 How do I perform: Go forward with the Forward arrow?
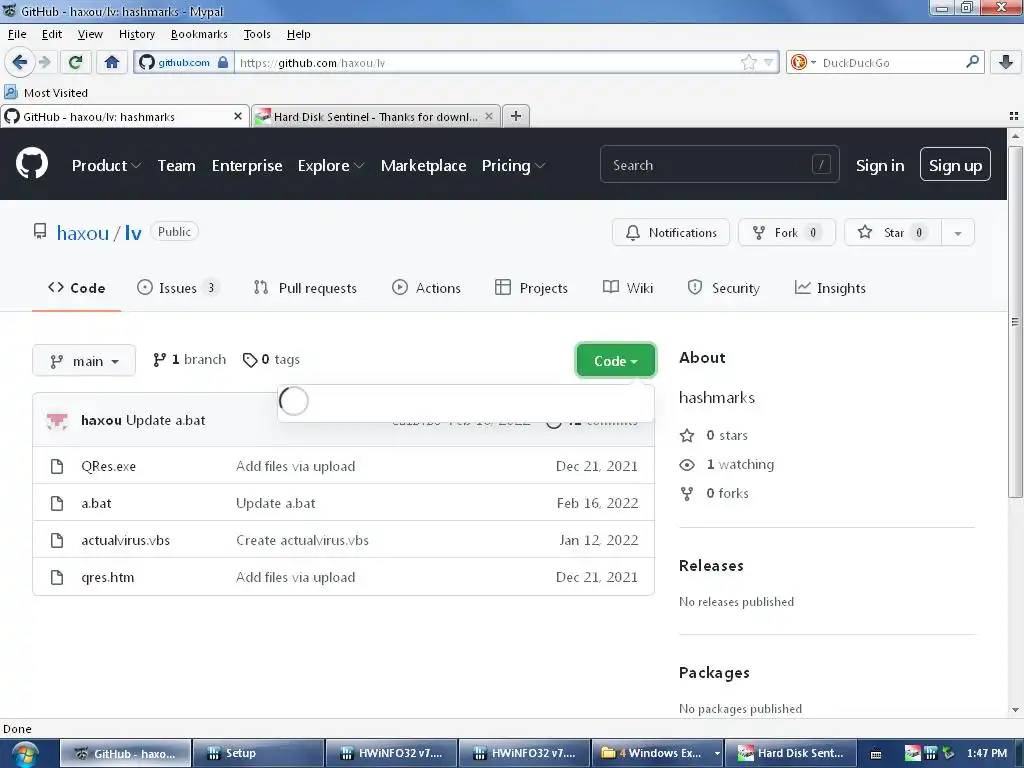pyautogui.click(x=44, y=63)
